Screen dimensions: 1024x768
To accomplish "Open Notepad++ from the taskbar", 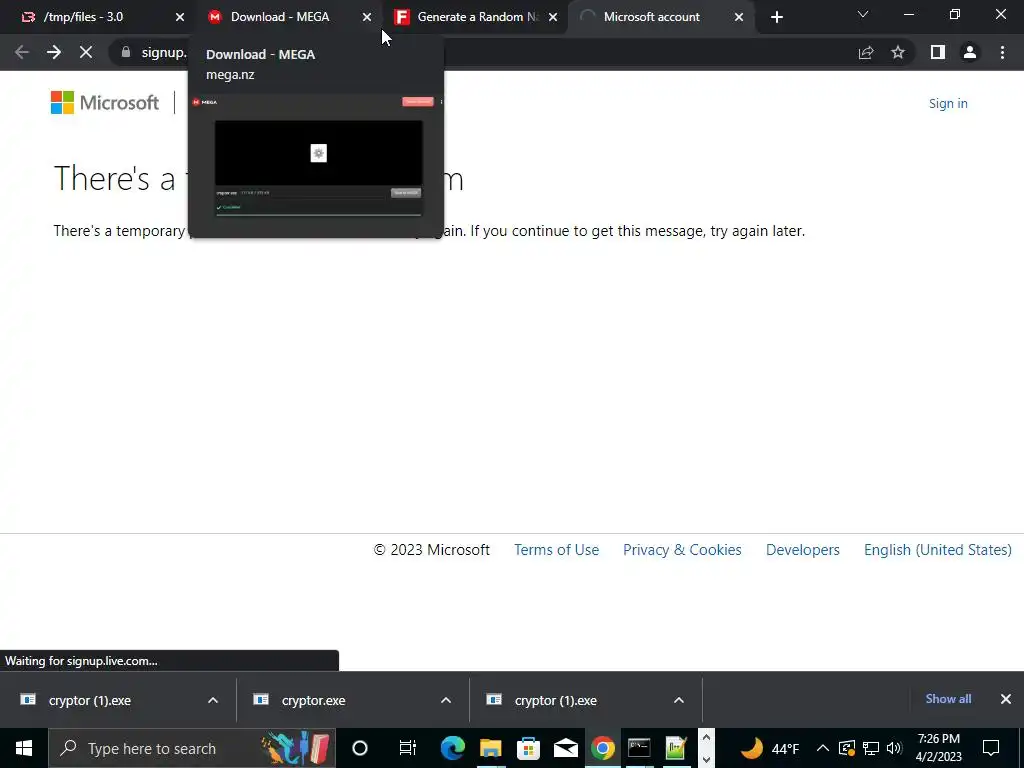I will [676, 748].
